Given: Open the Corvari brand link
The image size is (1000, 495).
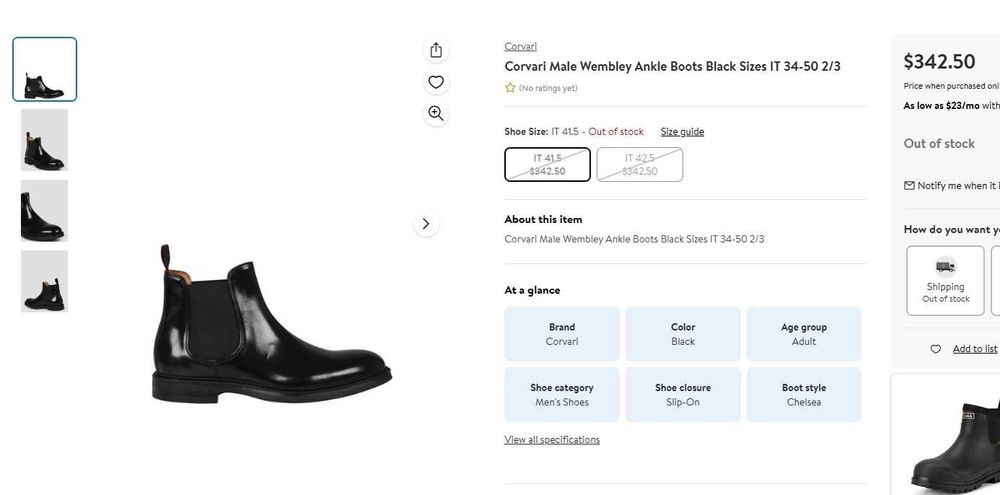Looking at the screenshot, I should coord(520,46).
